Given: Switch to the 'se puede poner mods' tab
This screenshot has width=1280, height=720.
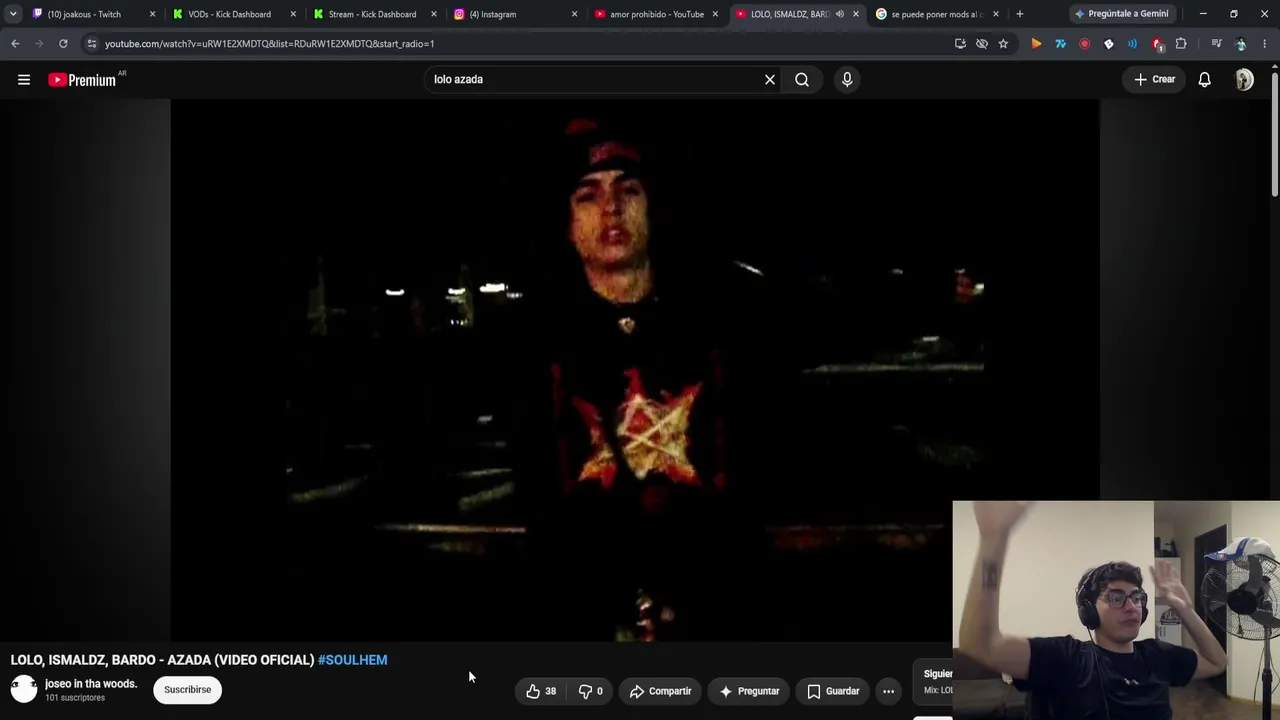Looking at the screenshot, I should [936, 14].
